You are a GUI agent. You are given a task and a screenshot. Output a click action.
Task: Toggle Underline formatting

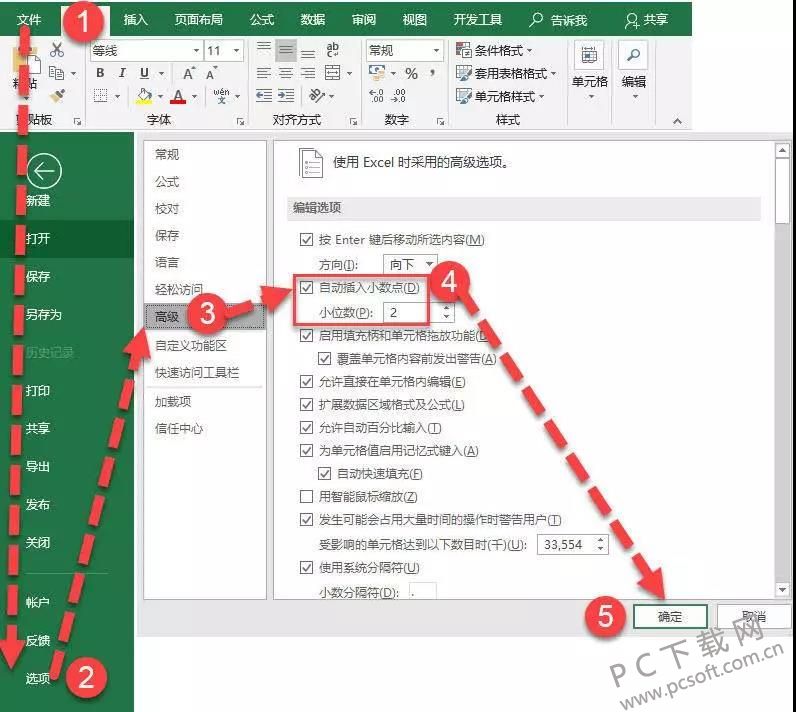(144, 73)
